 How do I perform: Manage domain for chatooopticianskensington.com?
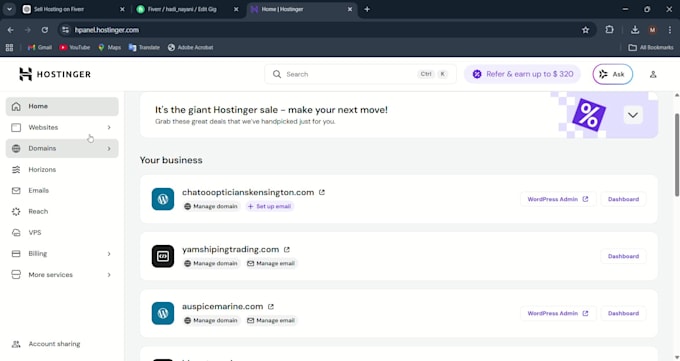coord(211,207)
